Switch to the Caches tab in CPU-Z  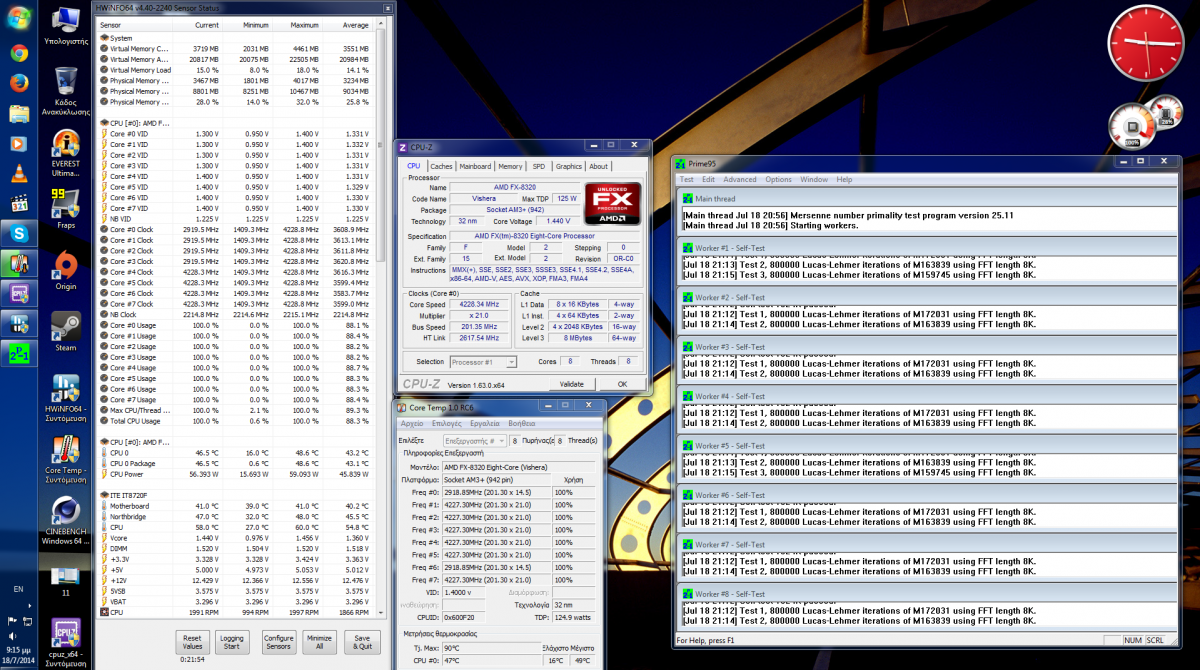point(441,166)
